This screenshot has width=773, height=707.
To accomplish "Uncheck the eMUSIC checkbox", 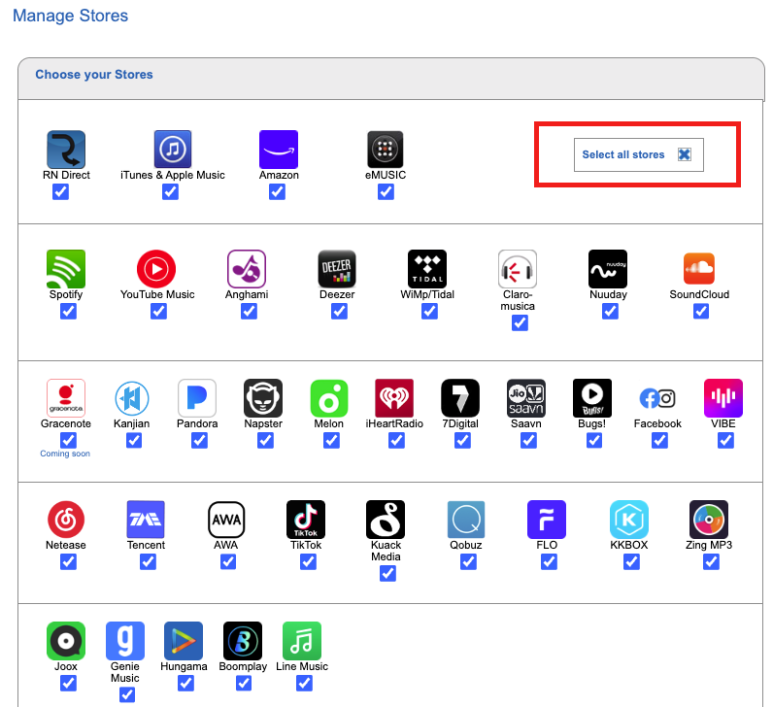I will click(x=386, y=192).
